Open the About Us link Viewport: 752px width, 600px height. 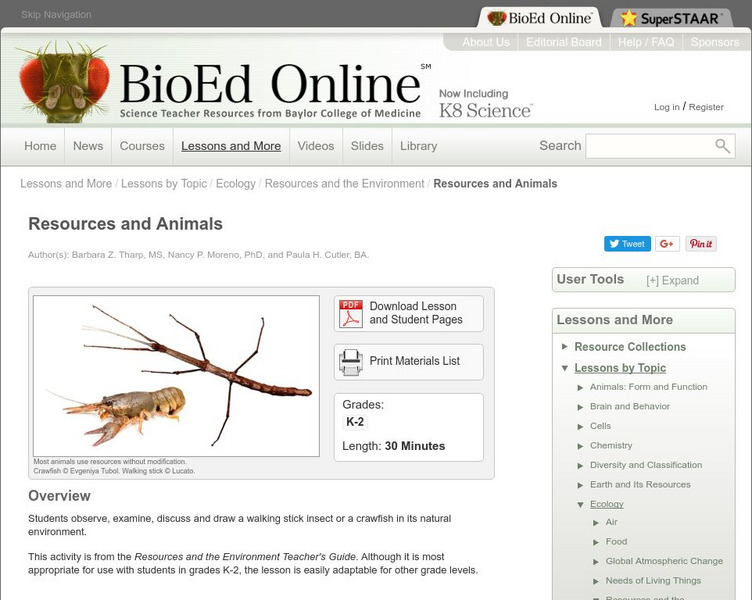click(486, 42)
